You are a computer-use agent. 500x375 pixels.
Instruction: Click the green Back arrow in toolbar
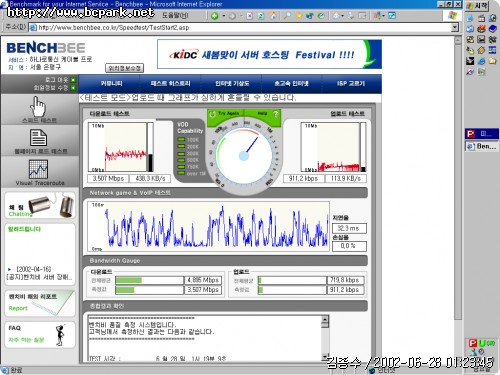[x=215, y=16]
